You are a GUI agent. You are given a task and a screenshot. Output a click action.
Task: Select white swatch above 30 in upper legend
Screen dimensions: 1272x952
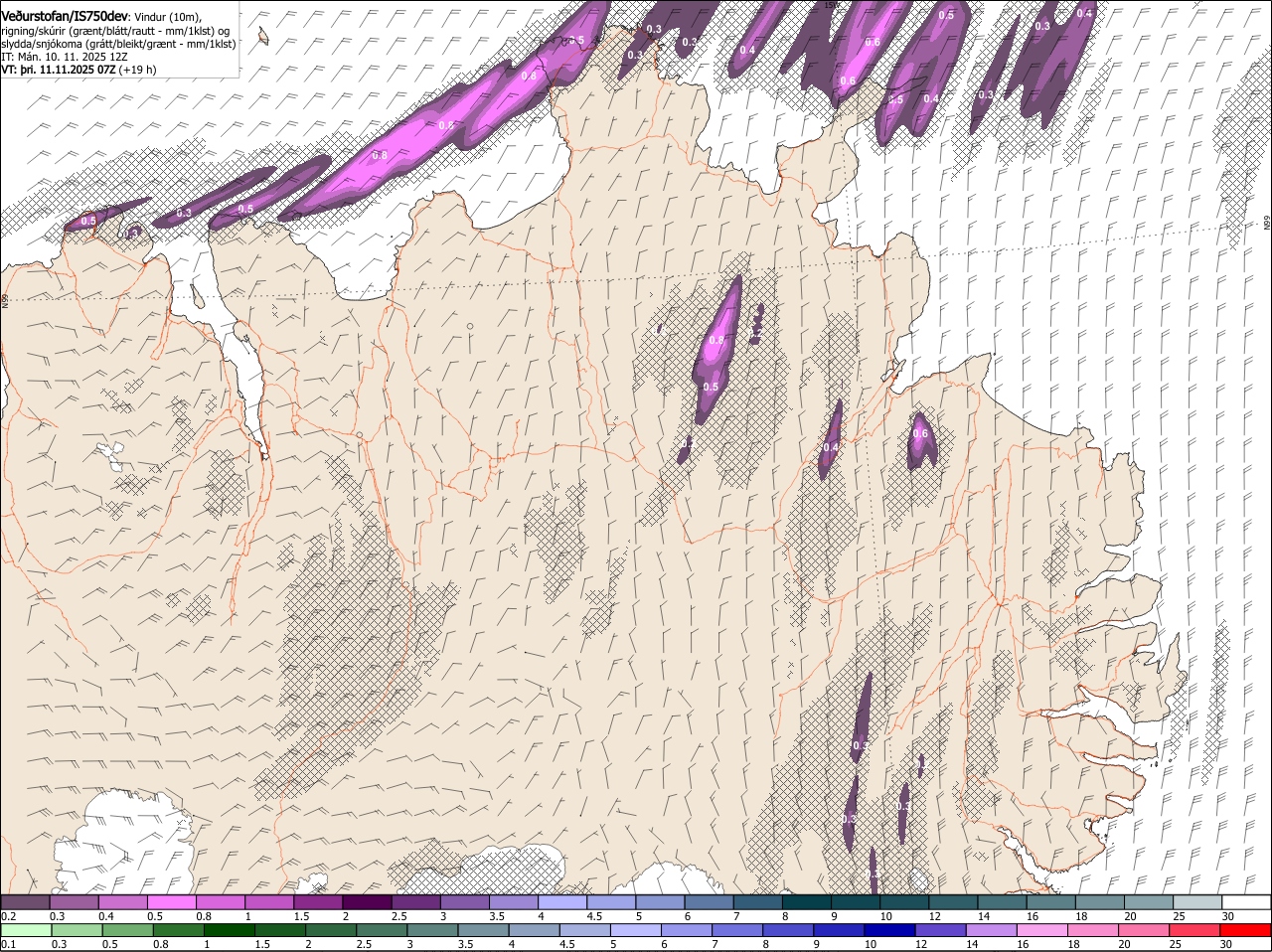(x=1246, y=902)
